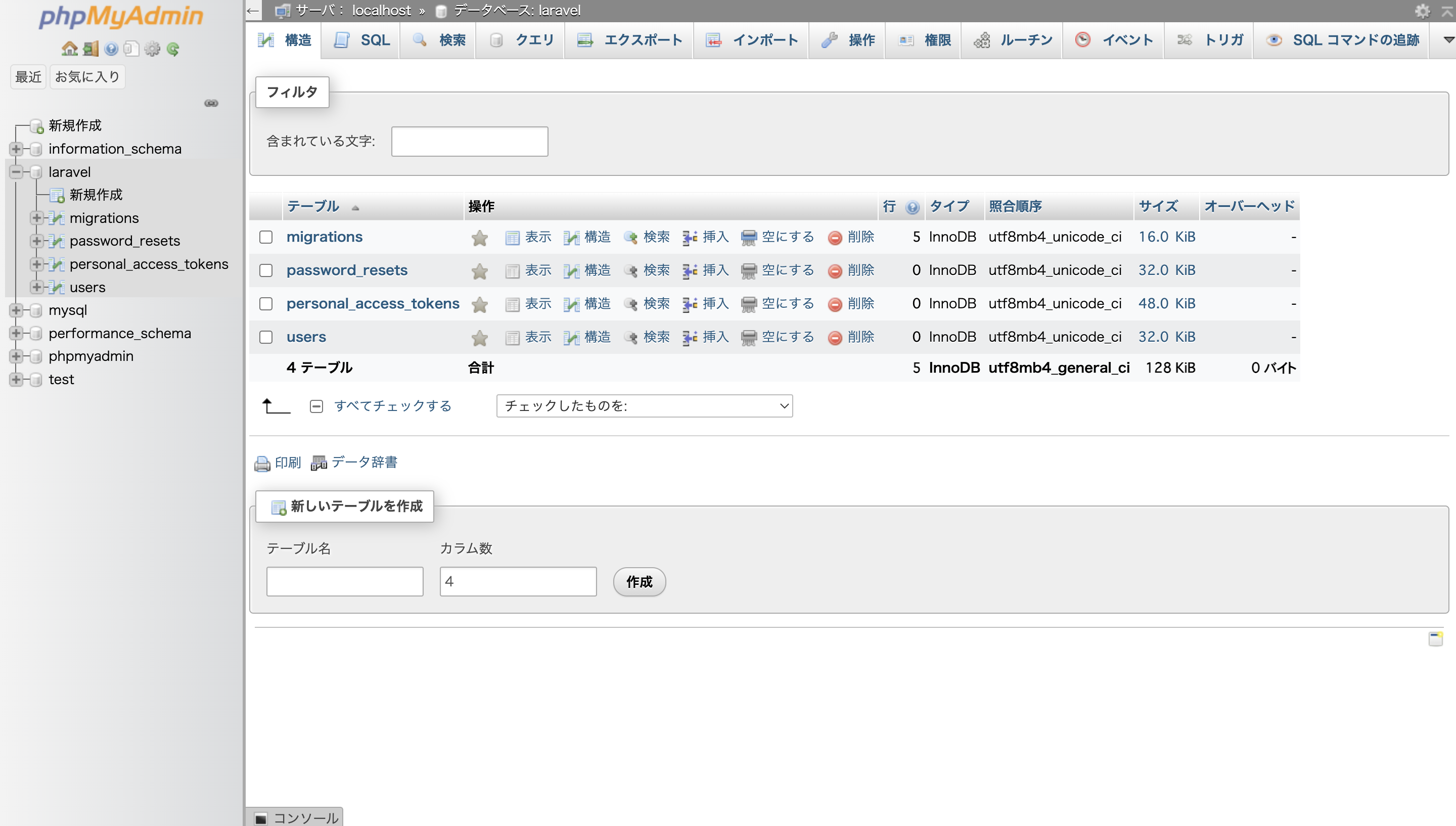Screen dimensions: 1456x826
Task: Click the 作成 create table button
Action: coord(639,581)
